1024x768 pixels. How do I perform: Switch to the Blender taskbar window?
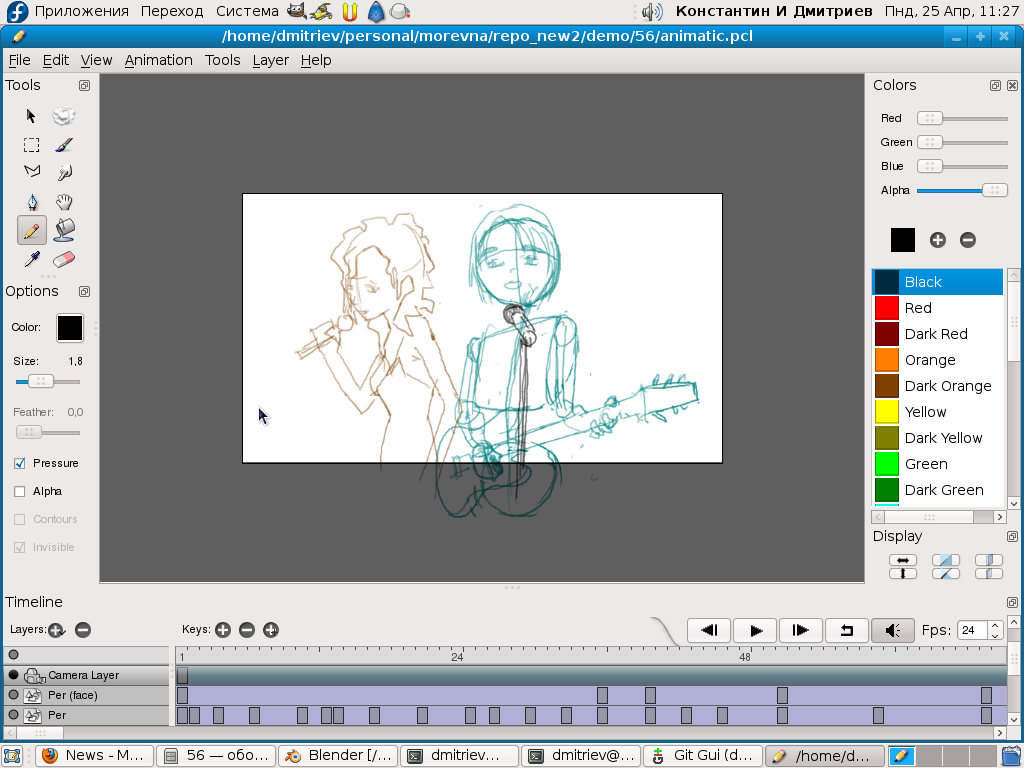338,756
